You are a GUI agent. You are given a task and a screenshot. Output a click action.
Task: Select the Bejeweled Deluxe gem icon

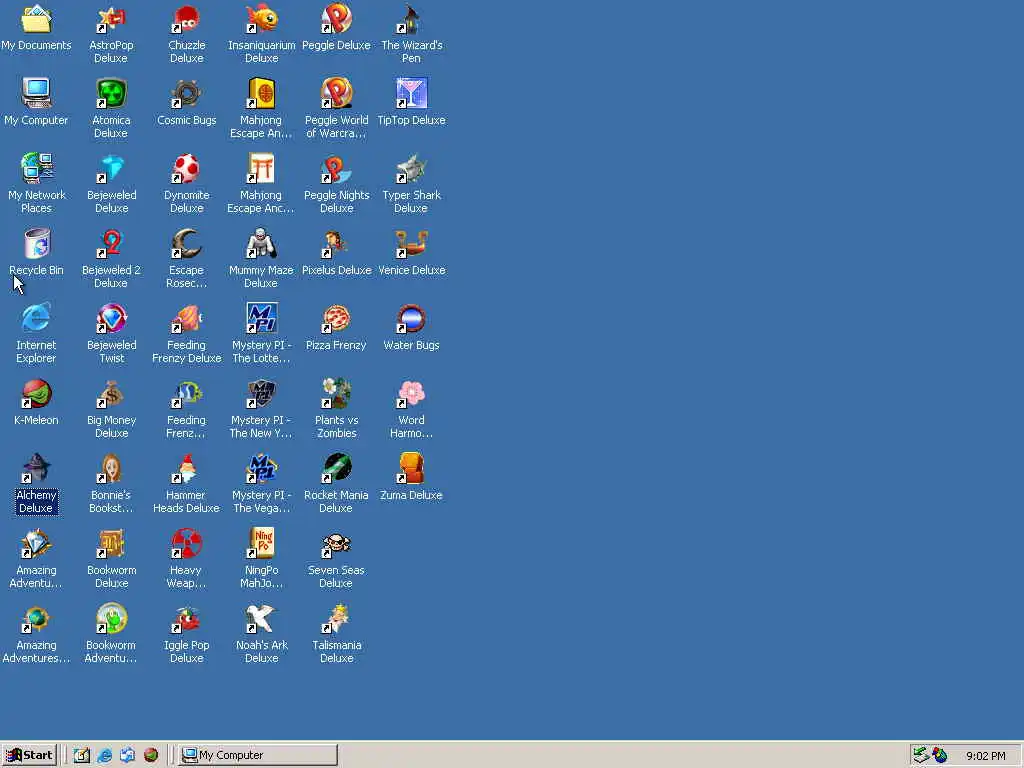112,168
